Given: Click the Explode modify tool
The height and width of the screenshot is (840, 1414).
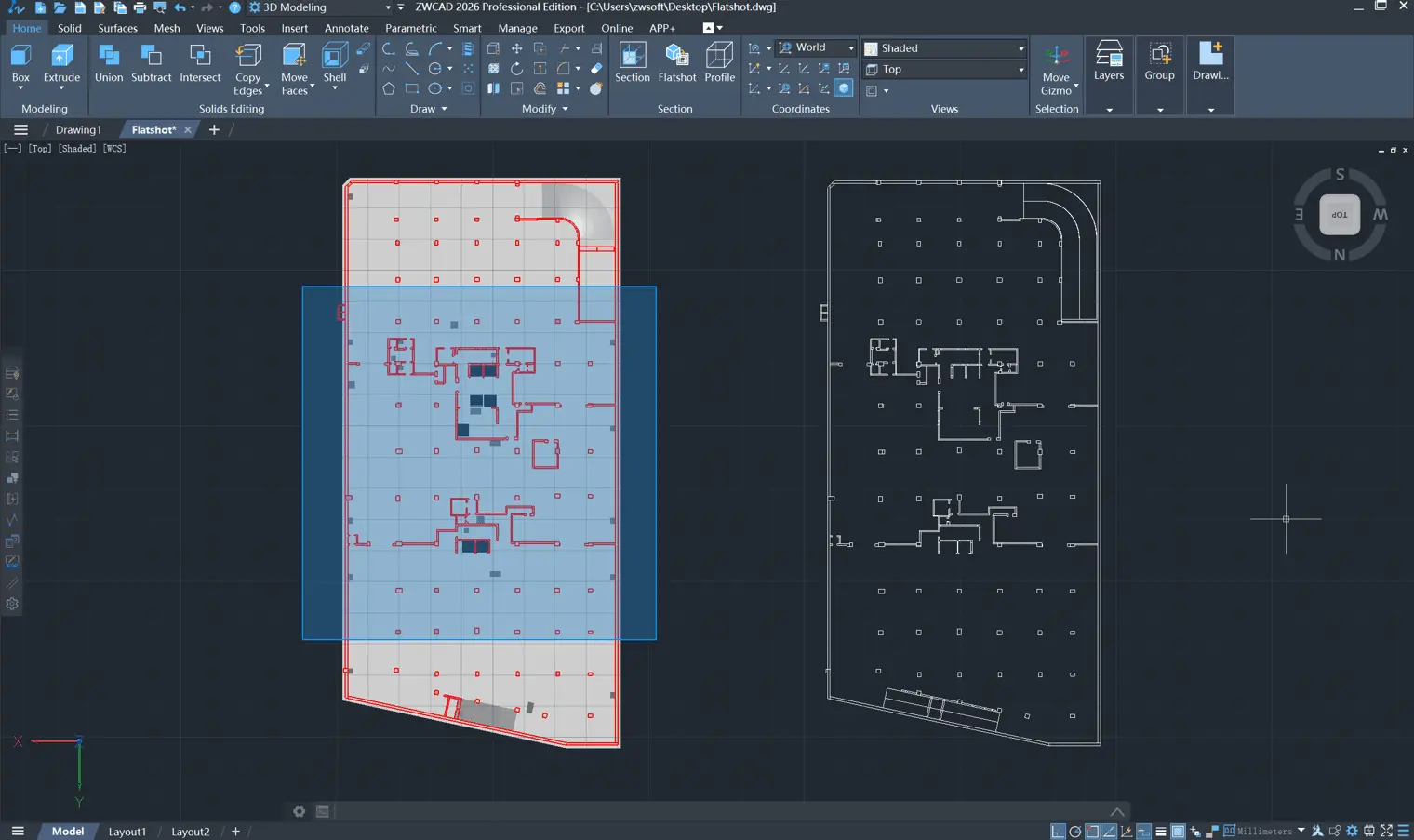Looking at the screenshot, I should tap(596, 88).
